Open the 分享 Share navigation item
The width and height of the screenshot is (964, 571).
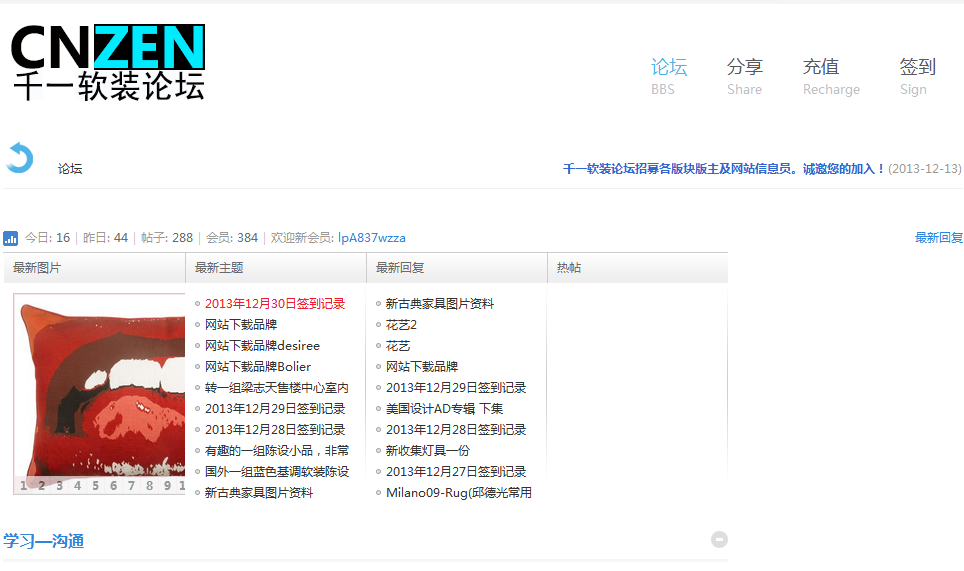[x=745, y=76]
